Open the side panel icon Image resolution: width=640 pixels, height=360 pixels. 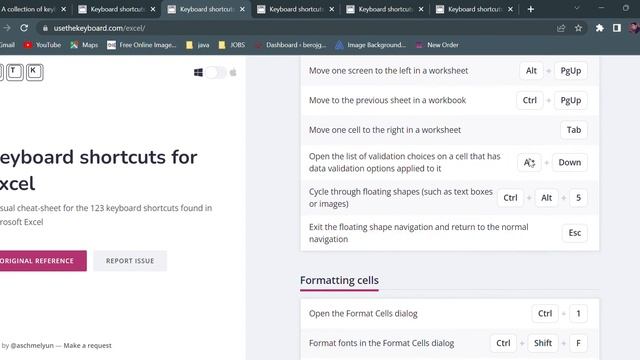tap(617, 28)
